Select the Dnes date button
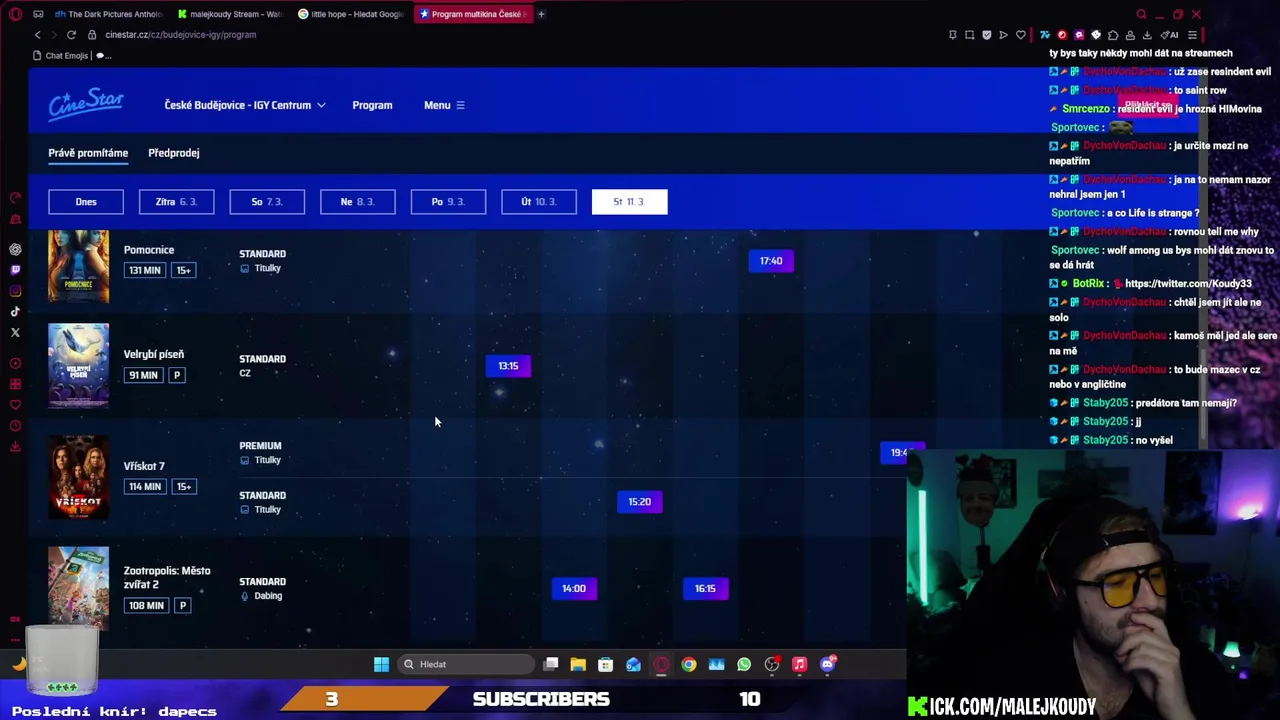Viewport: 1280px width, 720px height. (86, 202)
